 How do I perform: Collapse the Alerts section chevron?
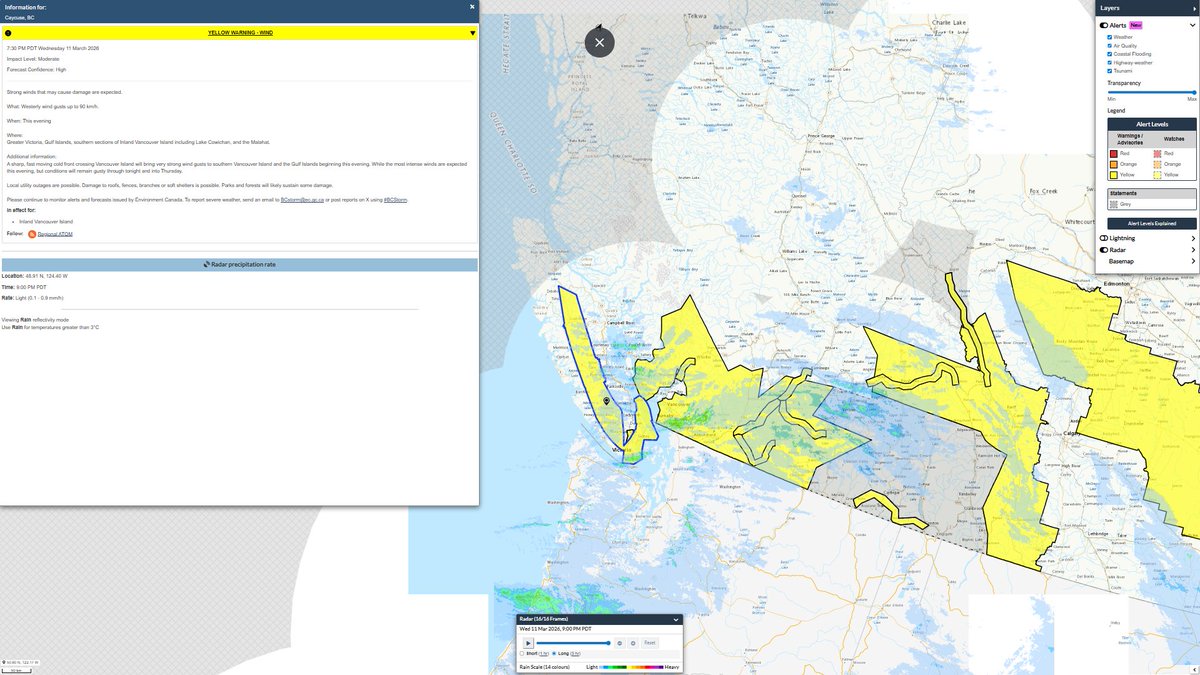point(1192,25)
